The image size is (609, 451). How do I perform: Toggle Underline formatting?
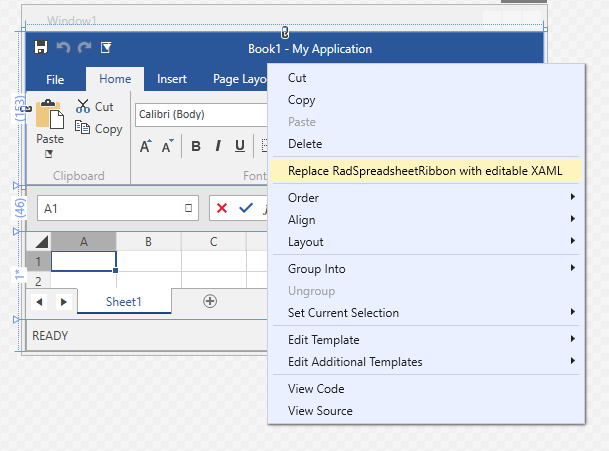(x=240, y=146)
